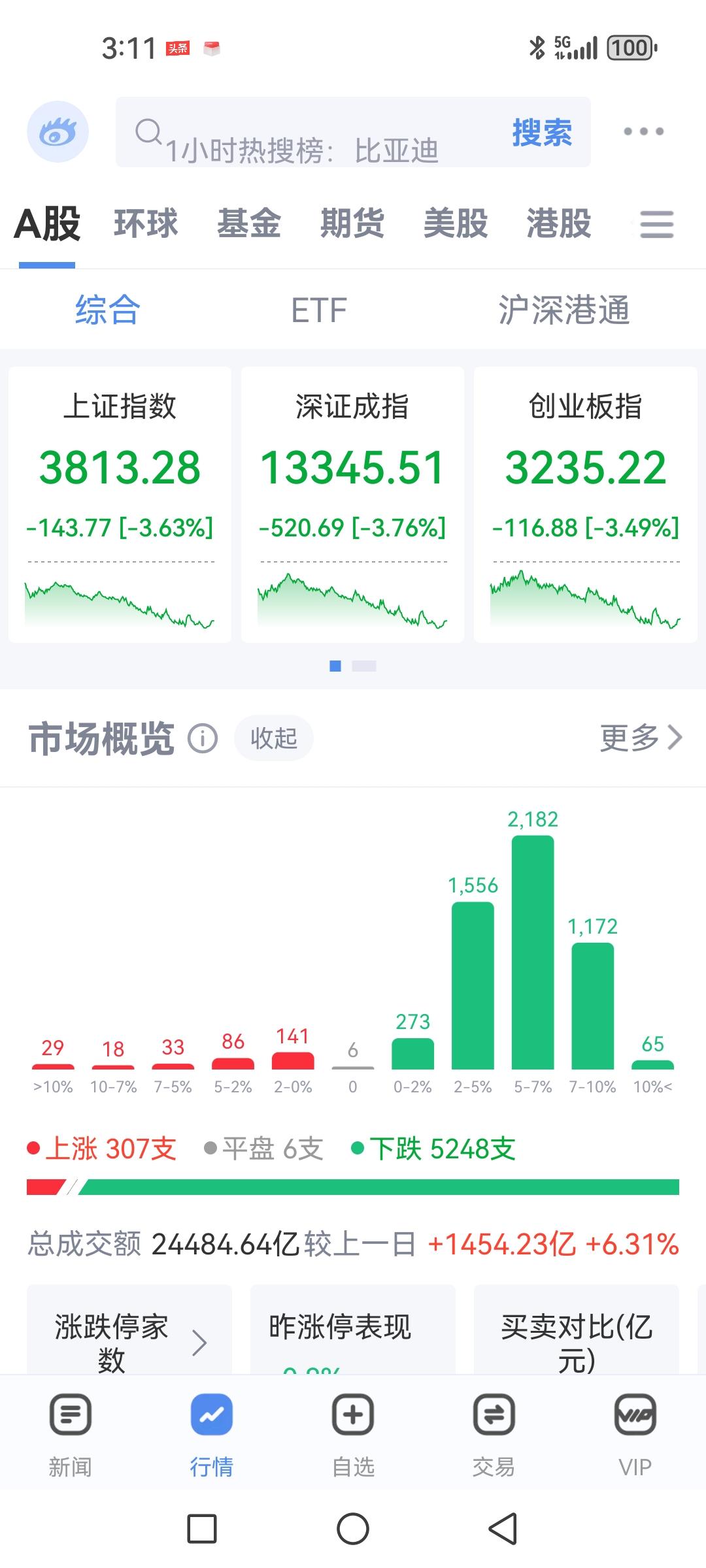Tap Android back triangle button
706x1568 pixels.
click(503, 1529)
